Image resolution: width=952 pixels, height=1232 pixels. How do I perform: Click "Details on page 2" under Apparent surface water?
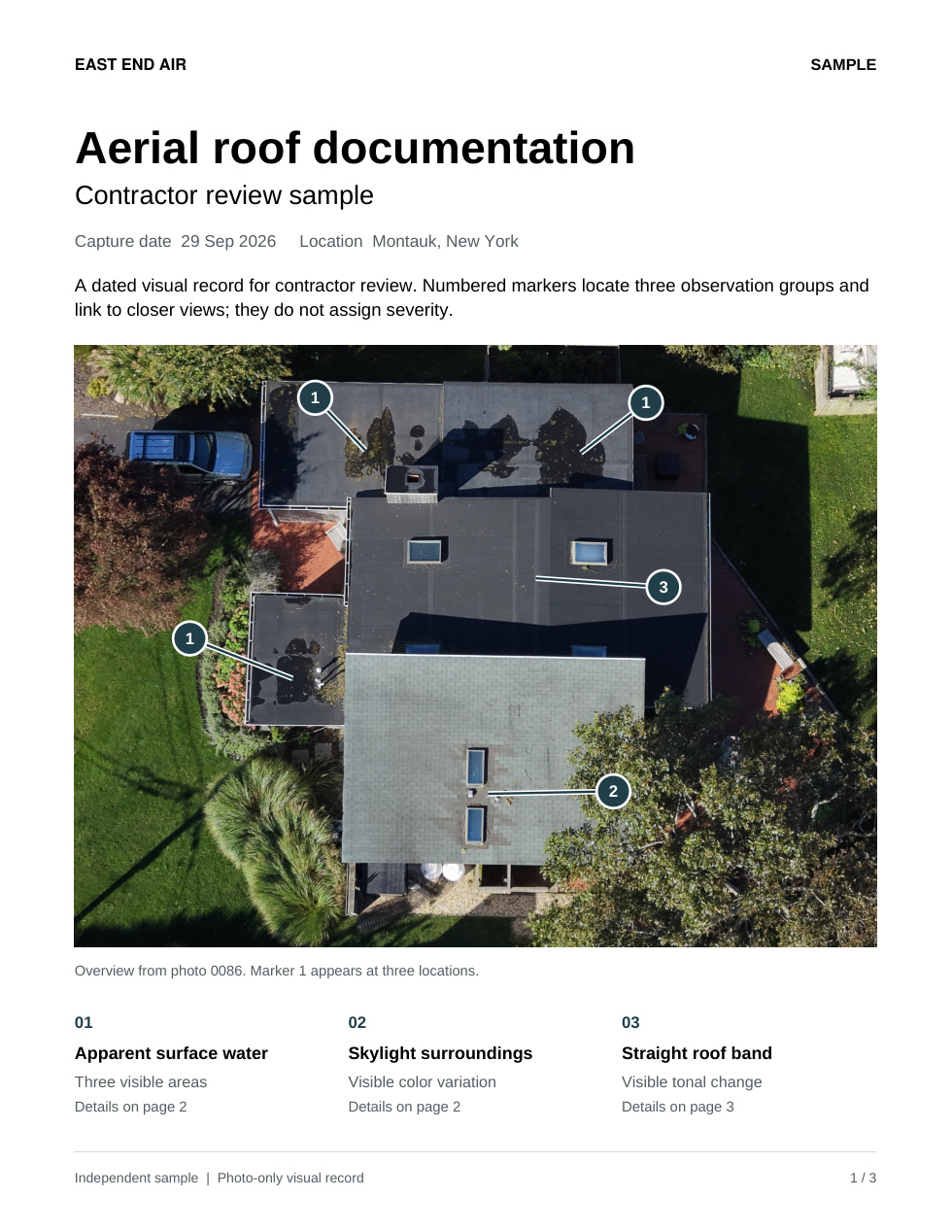[131, 1107]
